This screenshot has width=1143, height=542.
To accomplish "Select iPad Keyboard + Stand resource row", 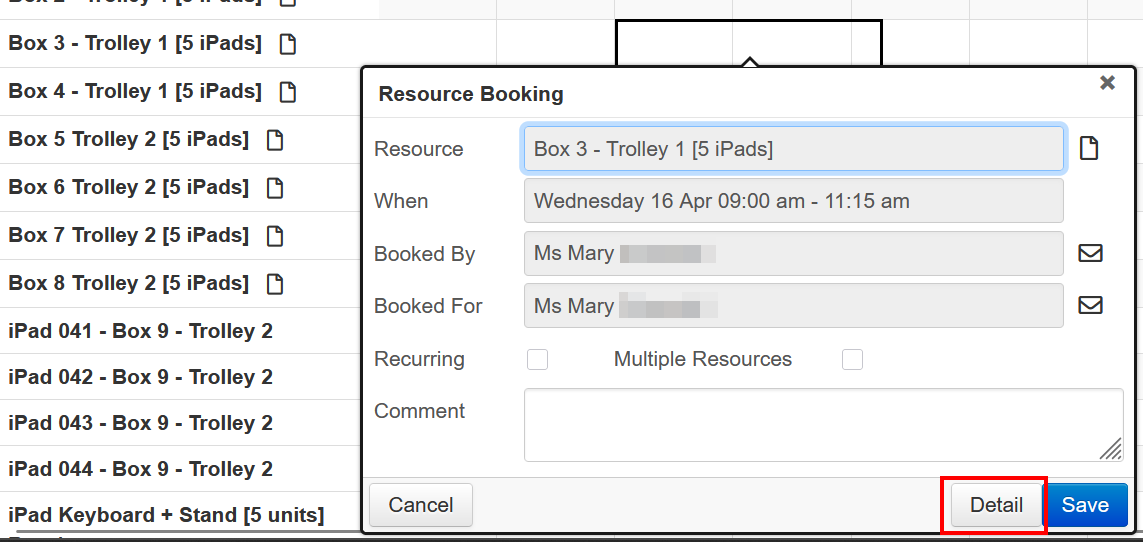I will [x=166, y=515].
